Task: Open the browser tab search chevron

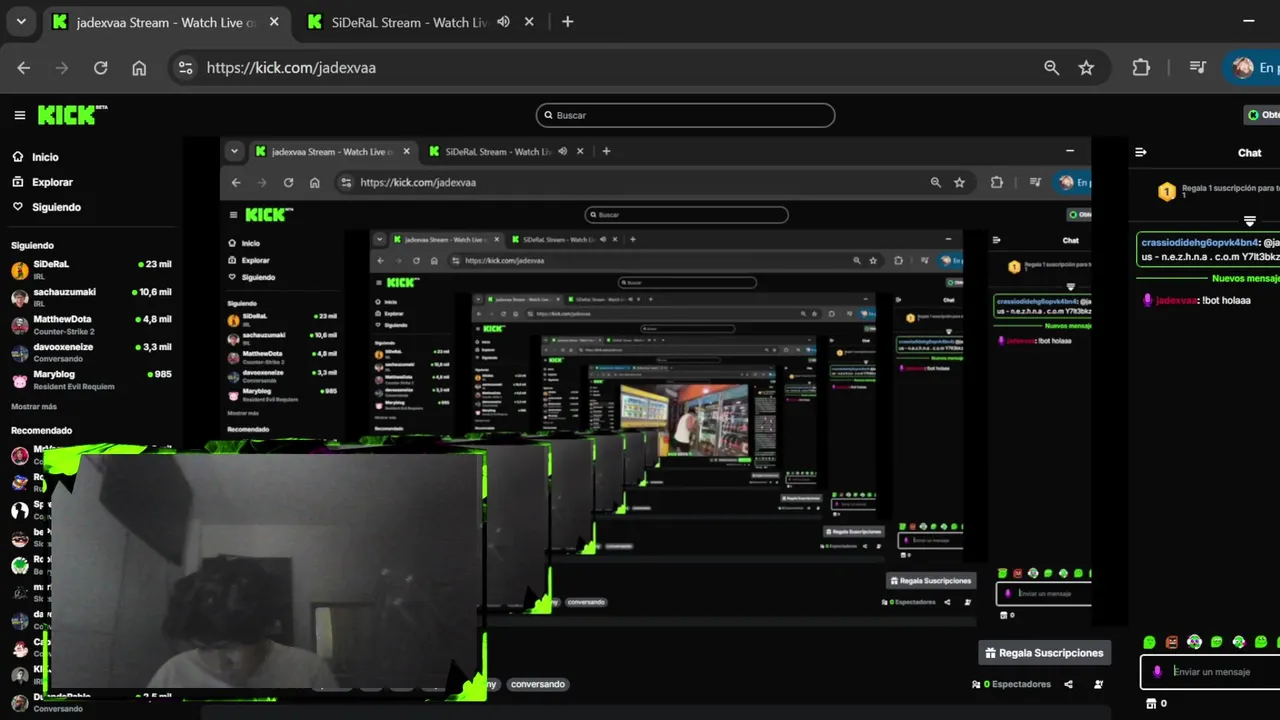Action: (x=21, y=21)
